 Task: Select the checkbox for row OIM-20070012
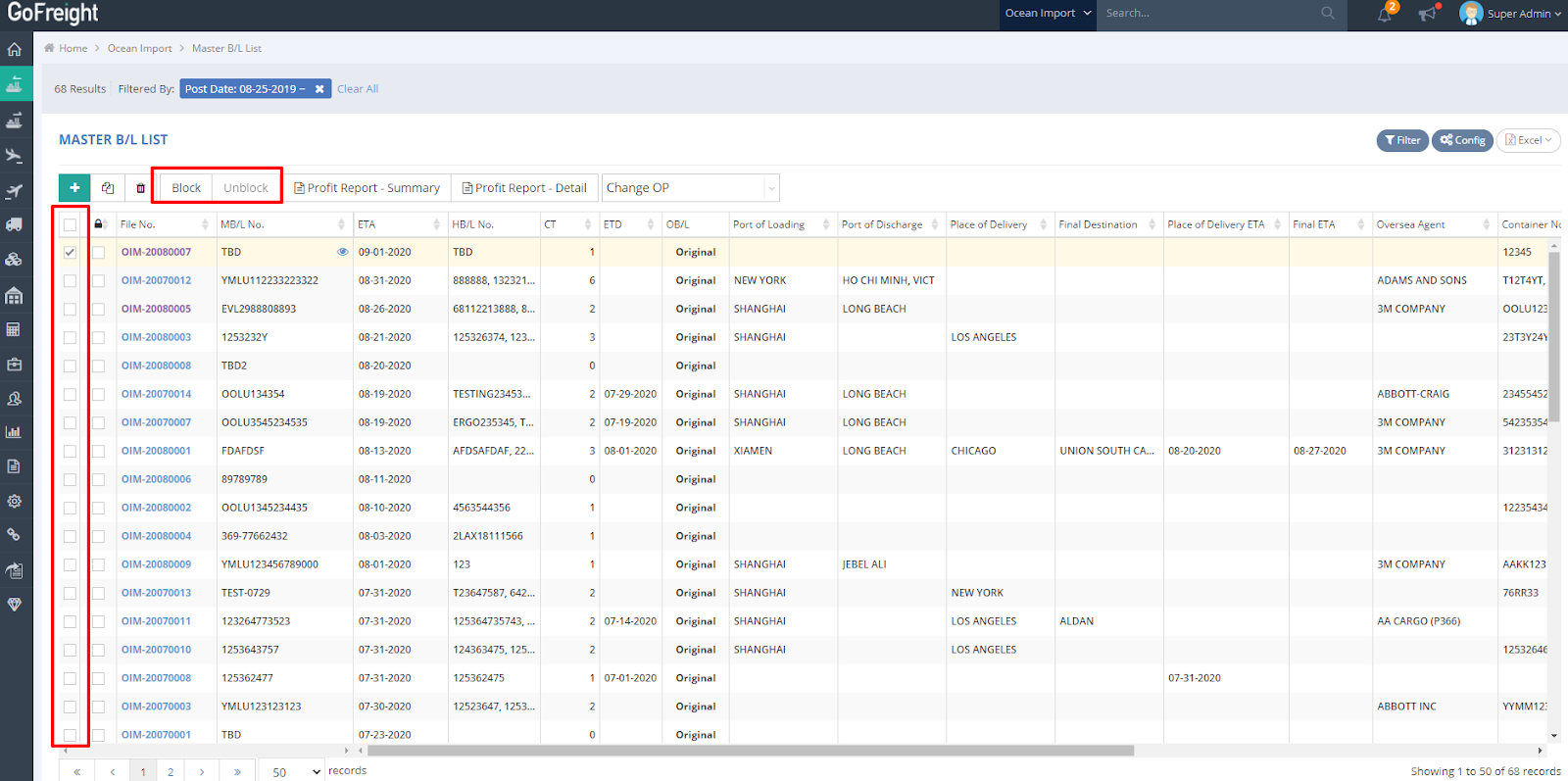pyautogui.click(x=70, y=280)
